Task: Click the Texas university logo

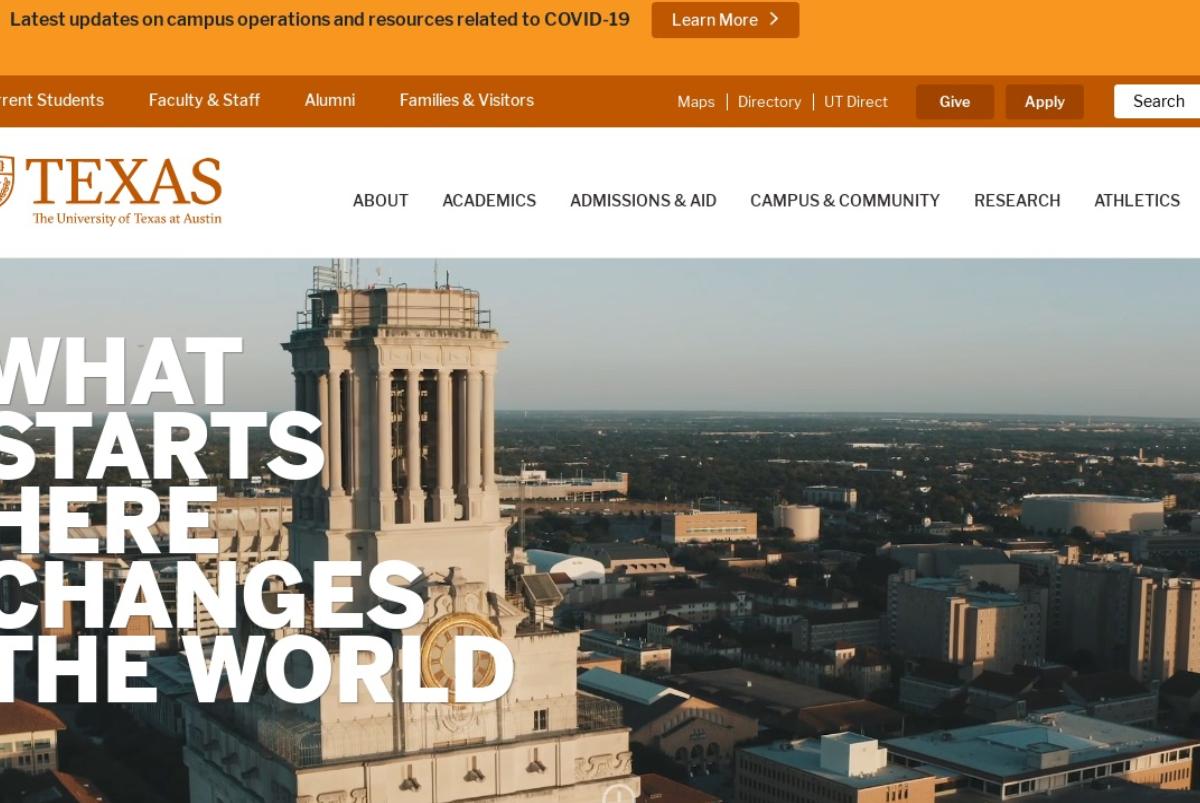Action: click(110, 190)
